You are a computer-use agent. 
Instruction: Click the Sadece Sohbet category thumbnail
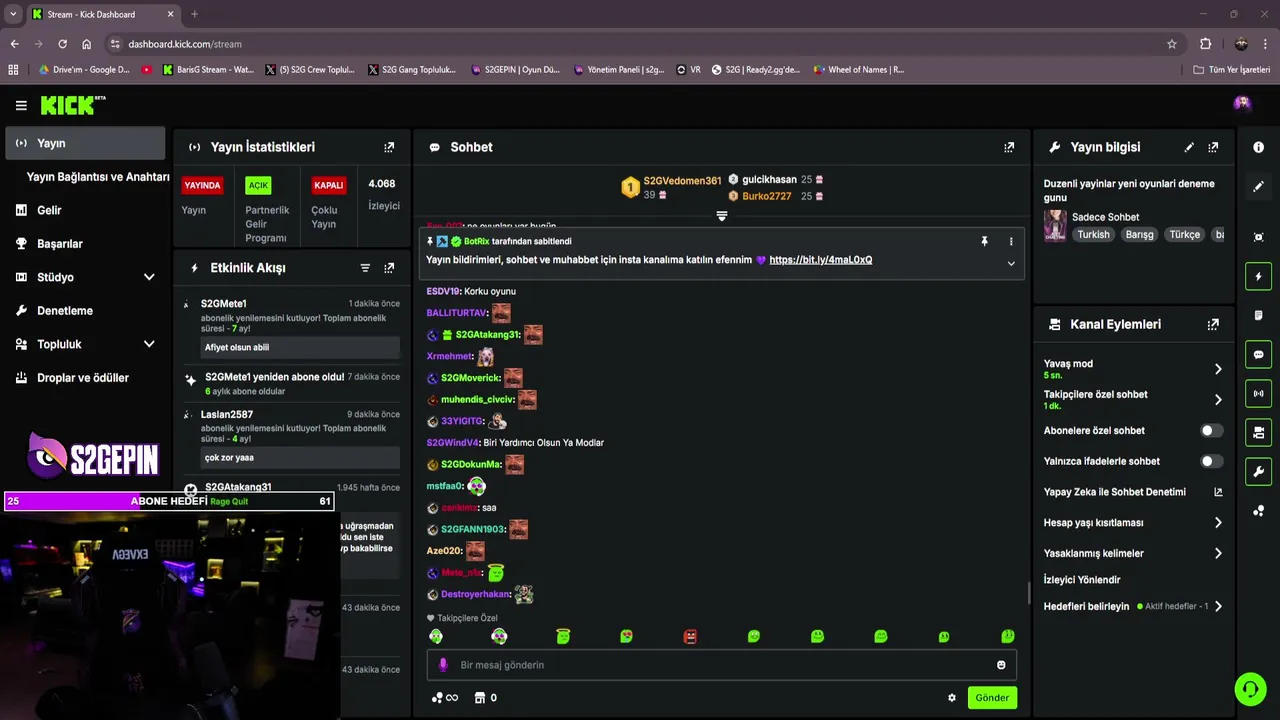point(1055,226)
